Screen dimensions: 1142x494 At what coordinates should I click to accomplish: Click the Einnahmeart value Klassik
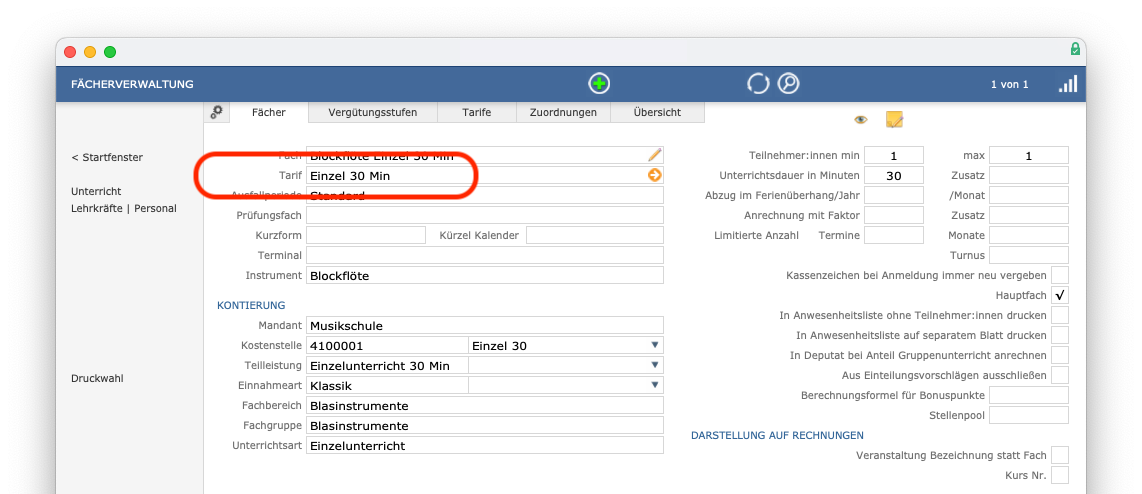click(x=387, y=385)
